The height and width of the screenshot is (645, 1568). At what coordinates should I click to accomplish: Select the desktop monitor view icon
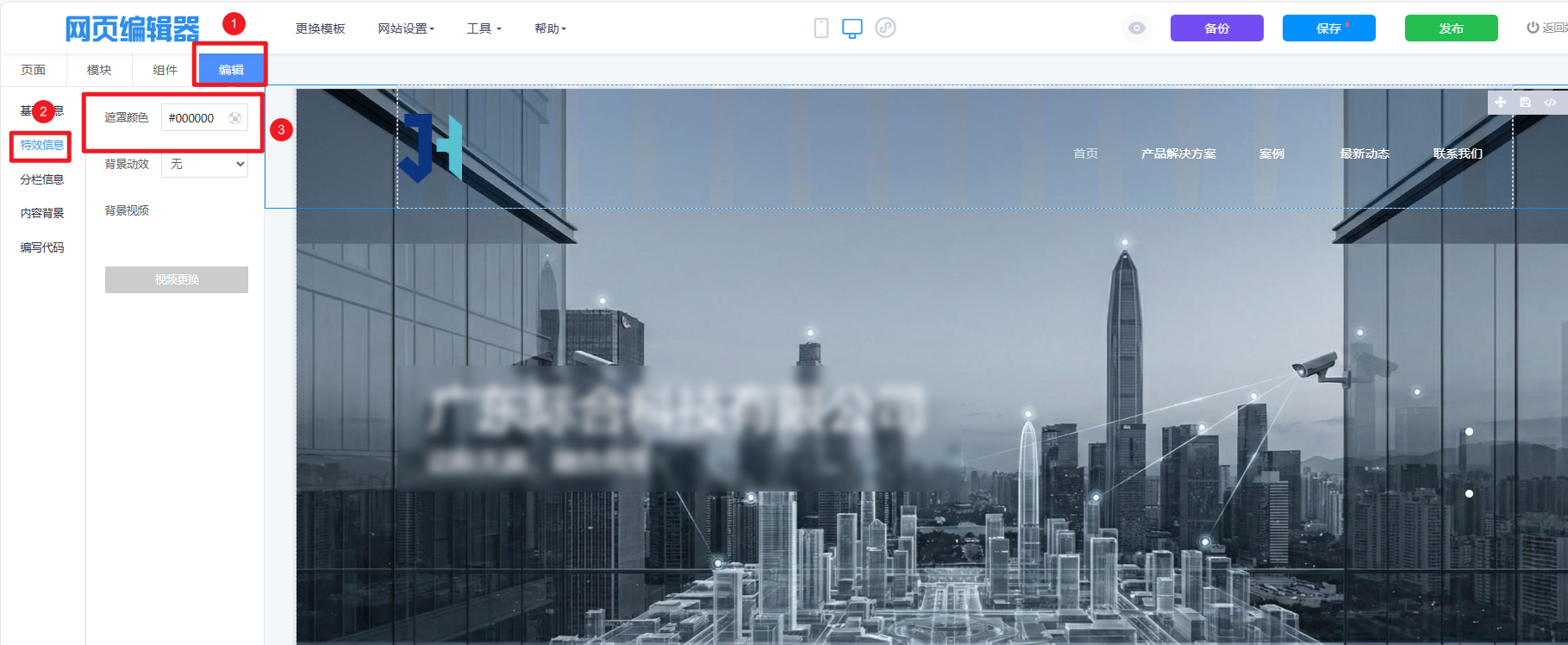(x=853, y=28)
